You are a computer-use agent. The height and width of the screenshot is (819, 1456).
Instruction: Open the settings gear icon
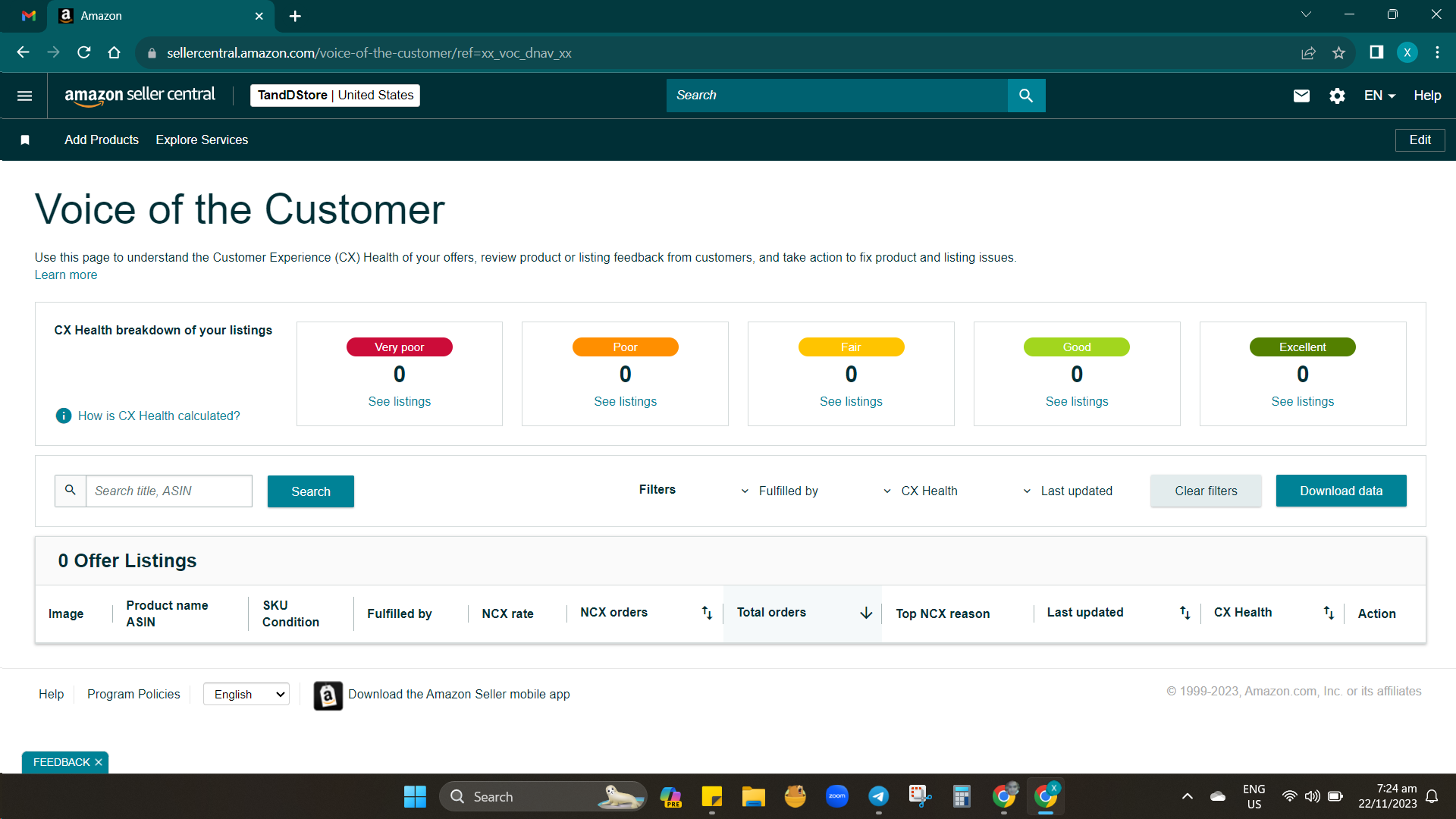[x=1337, y=96]
